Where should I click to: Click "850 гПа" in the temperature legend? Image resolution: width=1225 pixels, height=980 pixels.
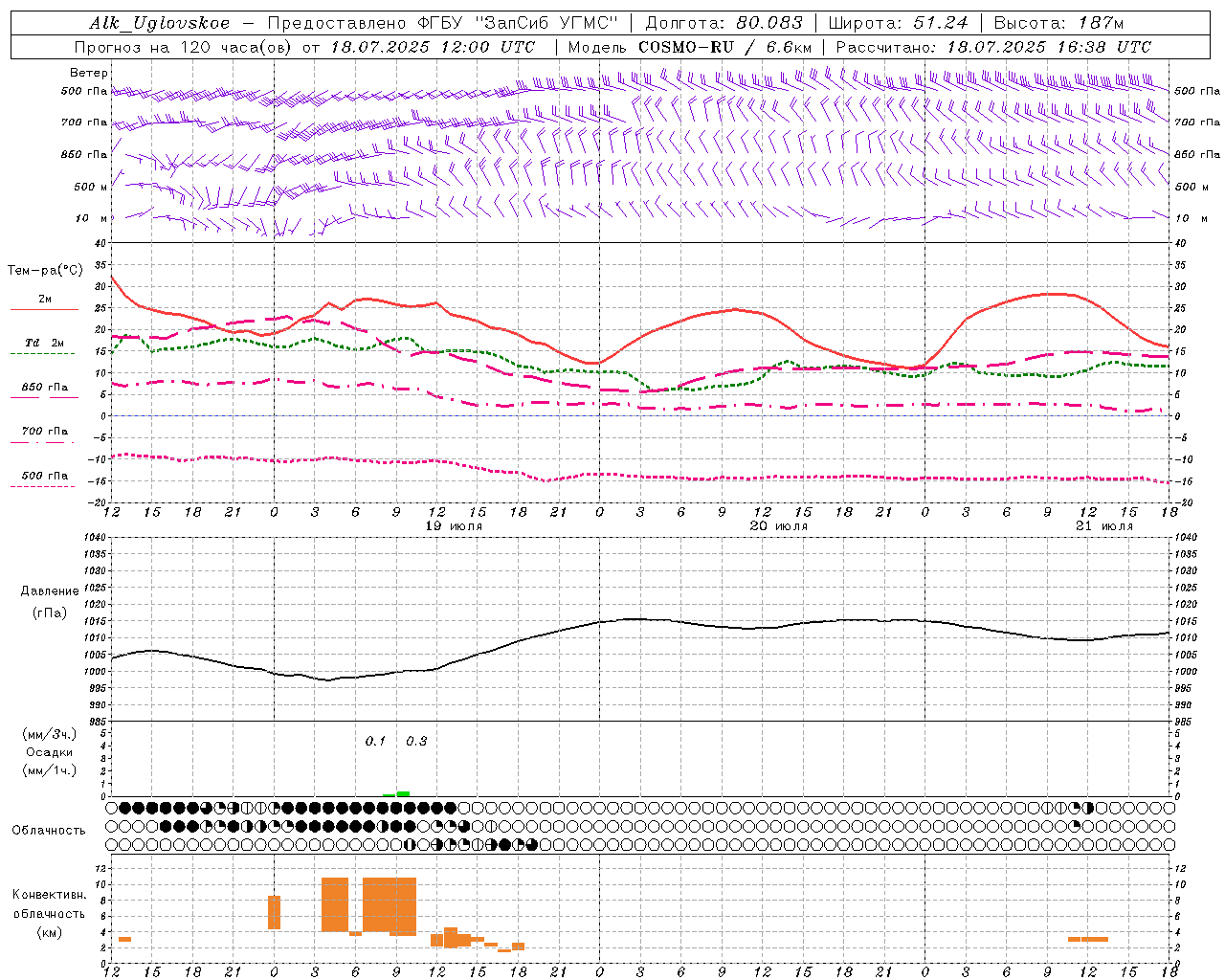(45, 388)
